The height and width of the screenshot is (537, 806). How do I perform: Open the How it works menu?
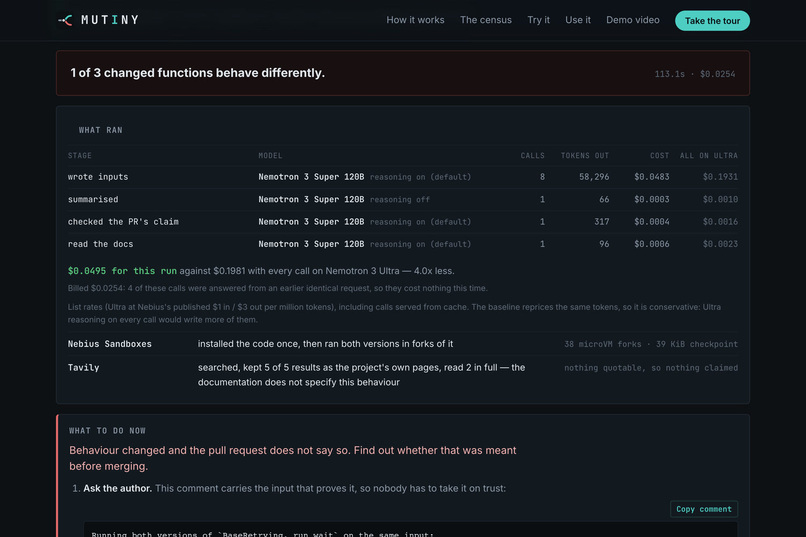coord(415,20)
